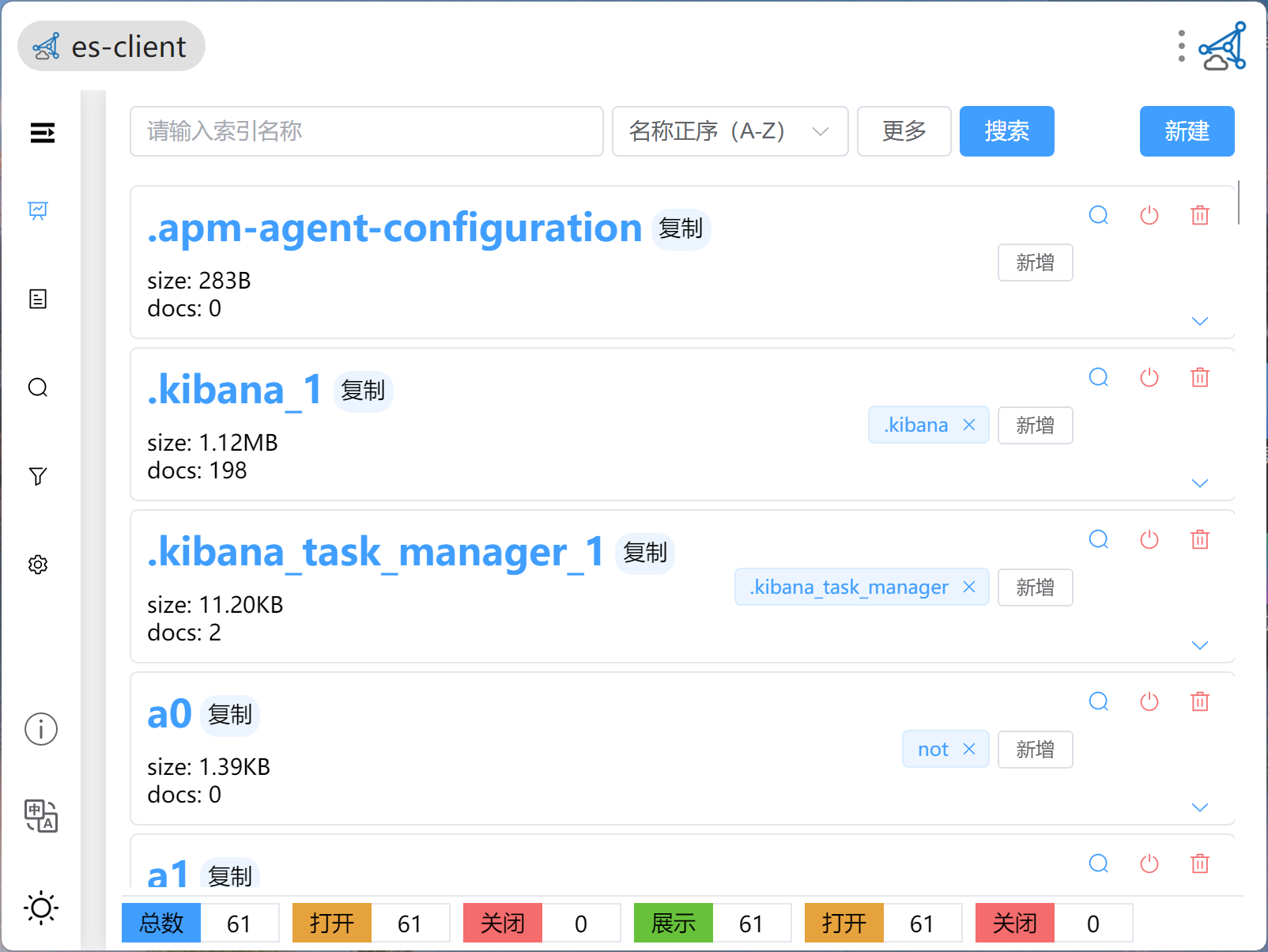
Task: Expand the a0 index card chevron
Action: [1200, 807]
